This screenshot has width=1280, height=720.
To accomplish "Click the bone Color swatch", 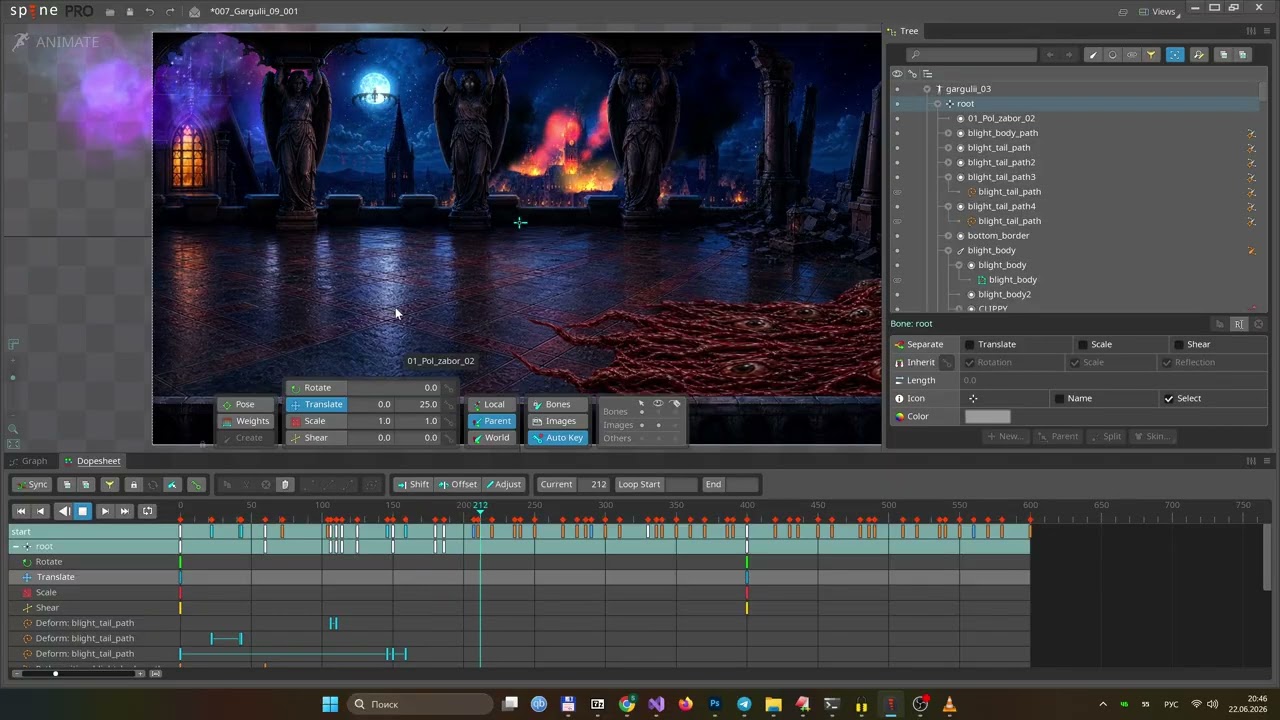I will coord(987,417).
